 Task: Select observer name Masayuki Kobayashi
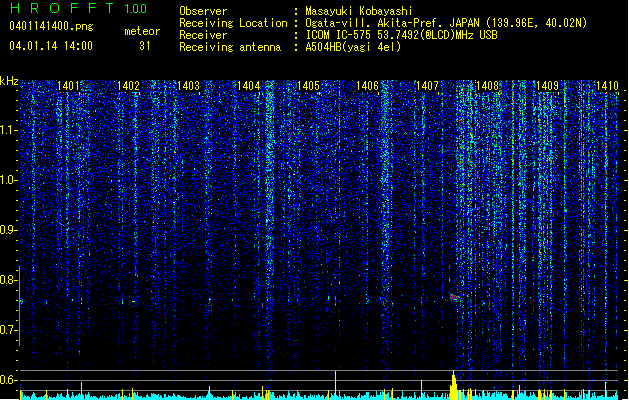click(x=359, y=11)
